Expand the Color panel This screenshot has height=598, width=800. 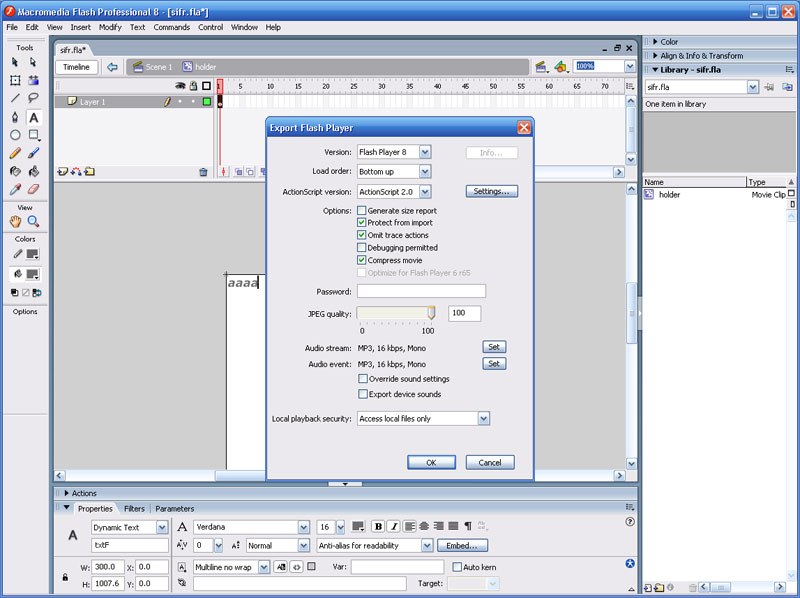click(656, 42)
